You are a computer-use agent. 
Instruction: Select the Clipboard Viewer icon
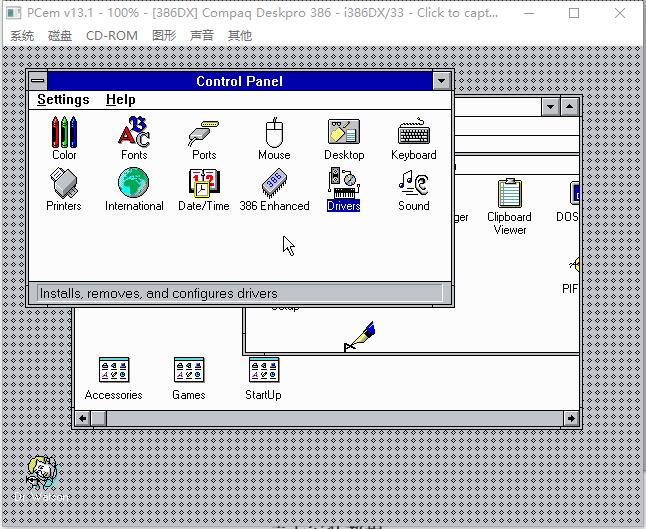[510, 207]
